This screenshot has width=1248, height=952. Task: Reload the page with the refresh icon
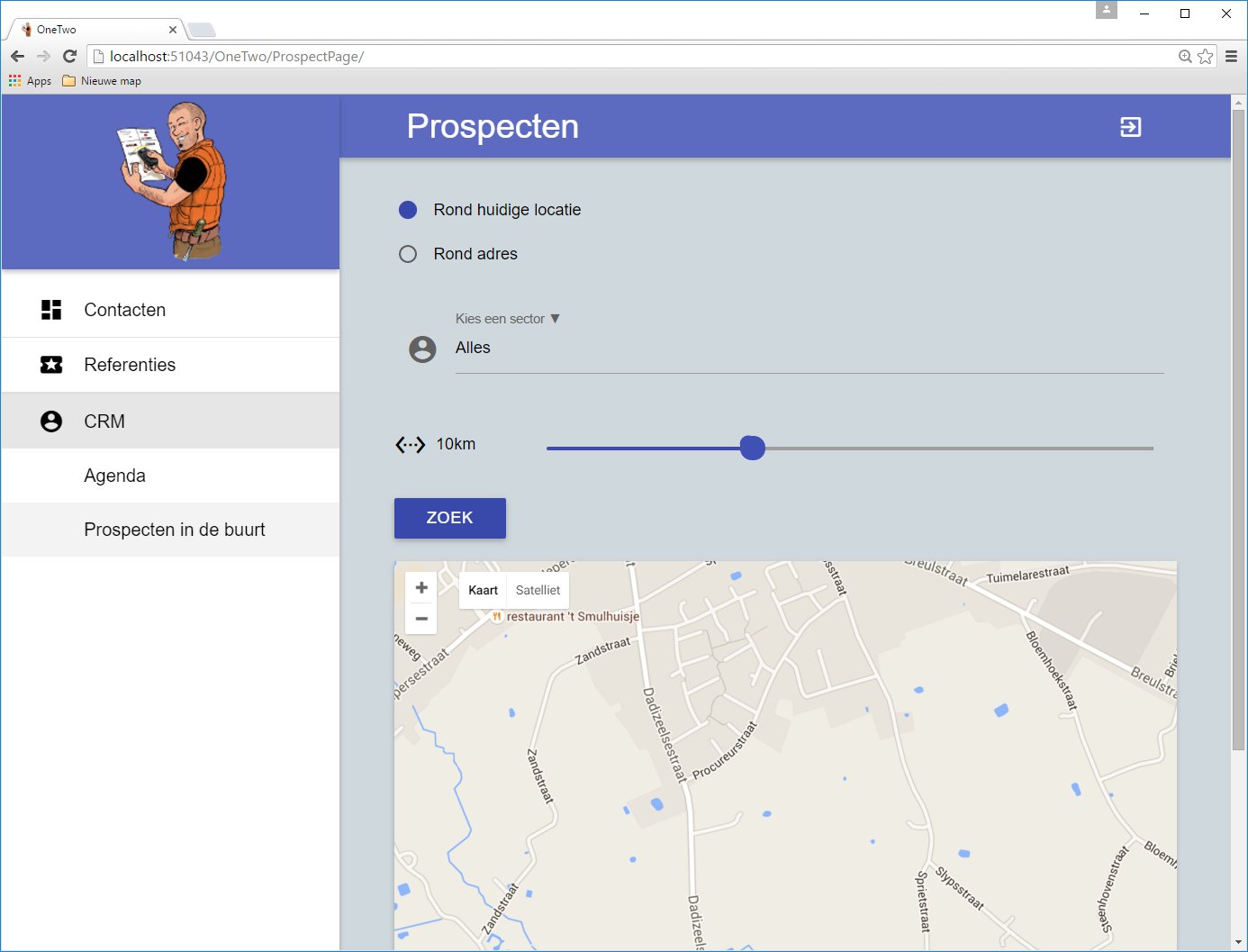(69, 56)
